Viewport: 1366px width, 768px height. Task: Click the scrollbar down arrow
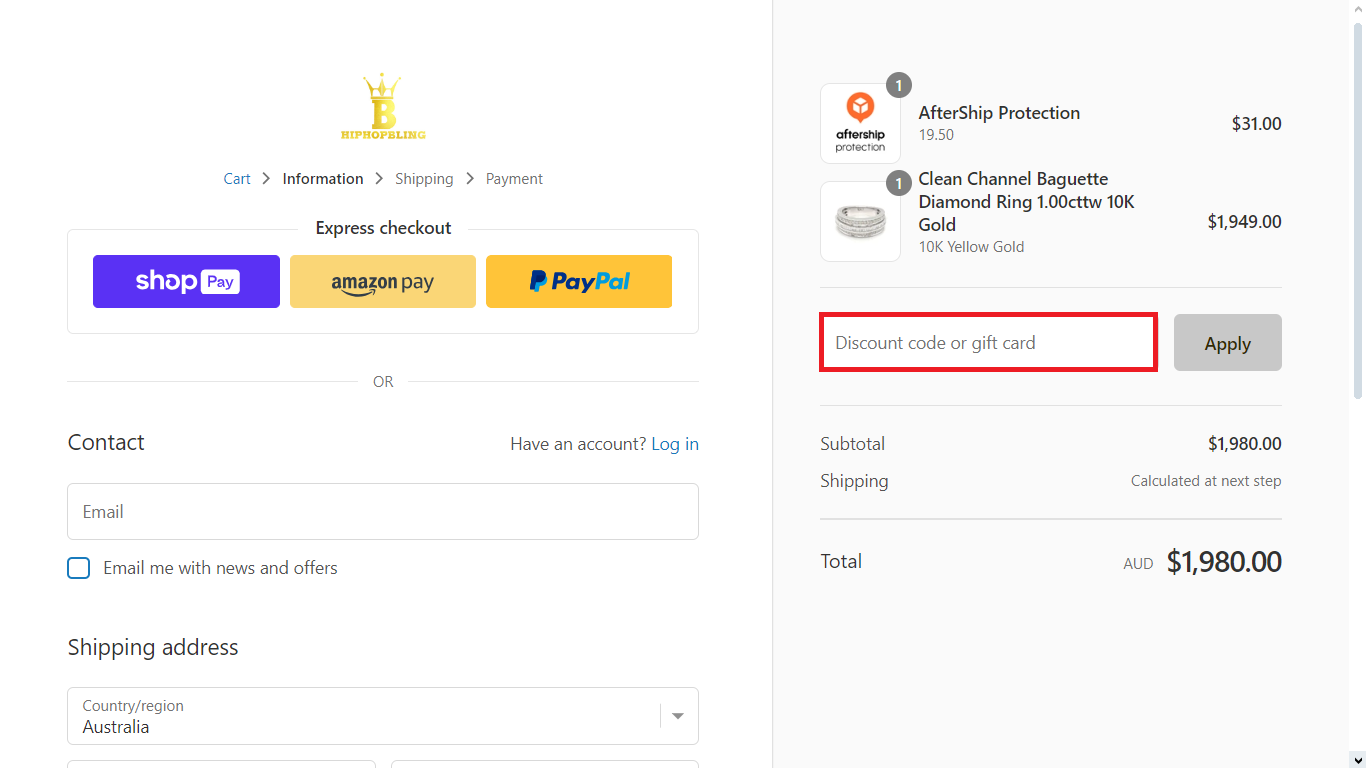point(1358,760)
